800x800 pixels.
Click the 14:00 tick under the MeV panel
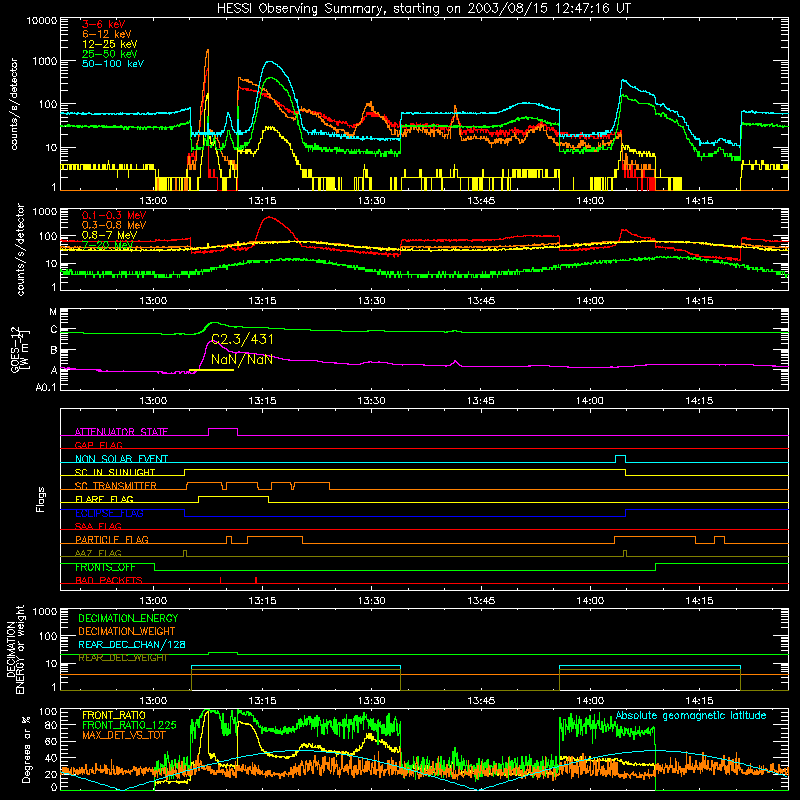point(590,301)
